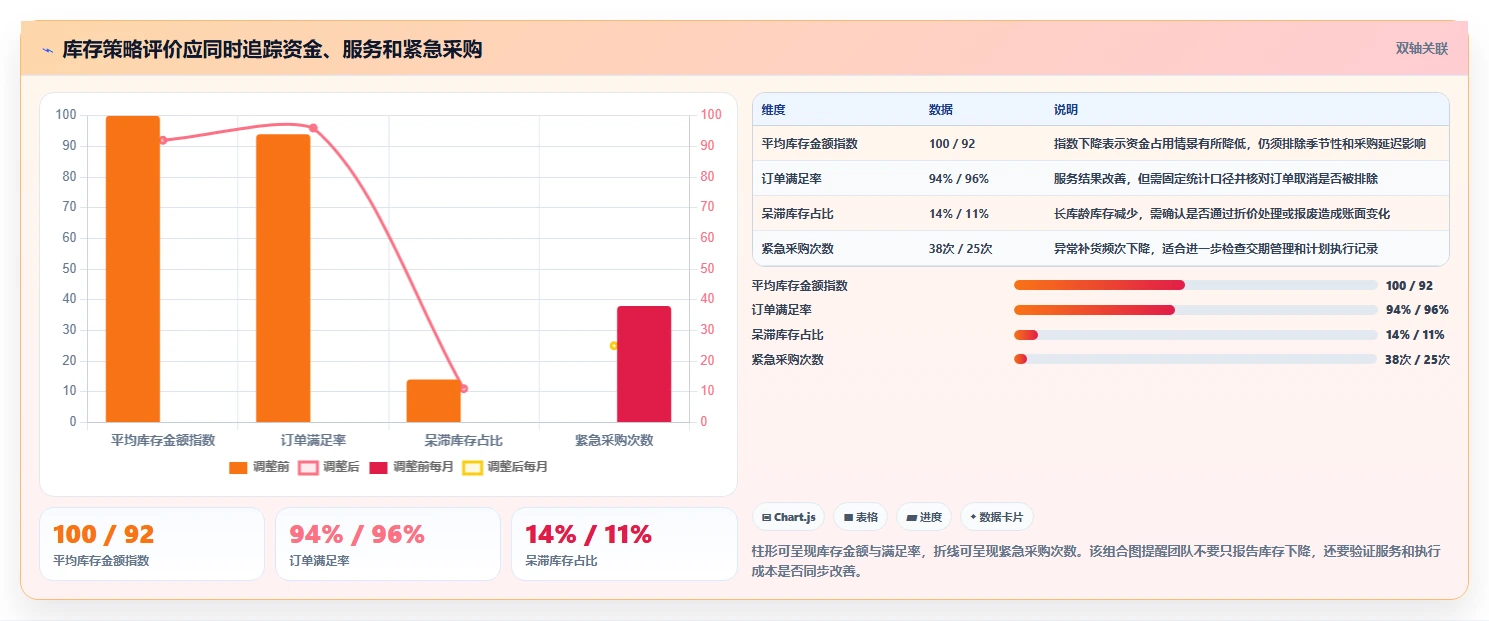Click the 说明 column header
The height and width of the screenshot is (621, 1489).
(x=1066, y=110)
